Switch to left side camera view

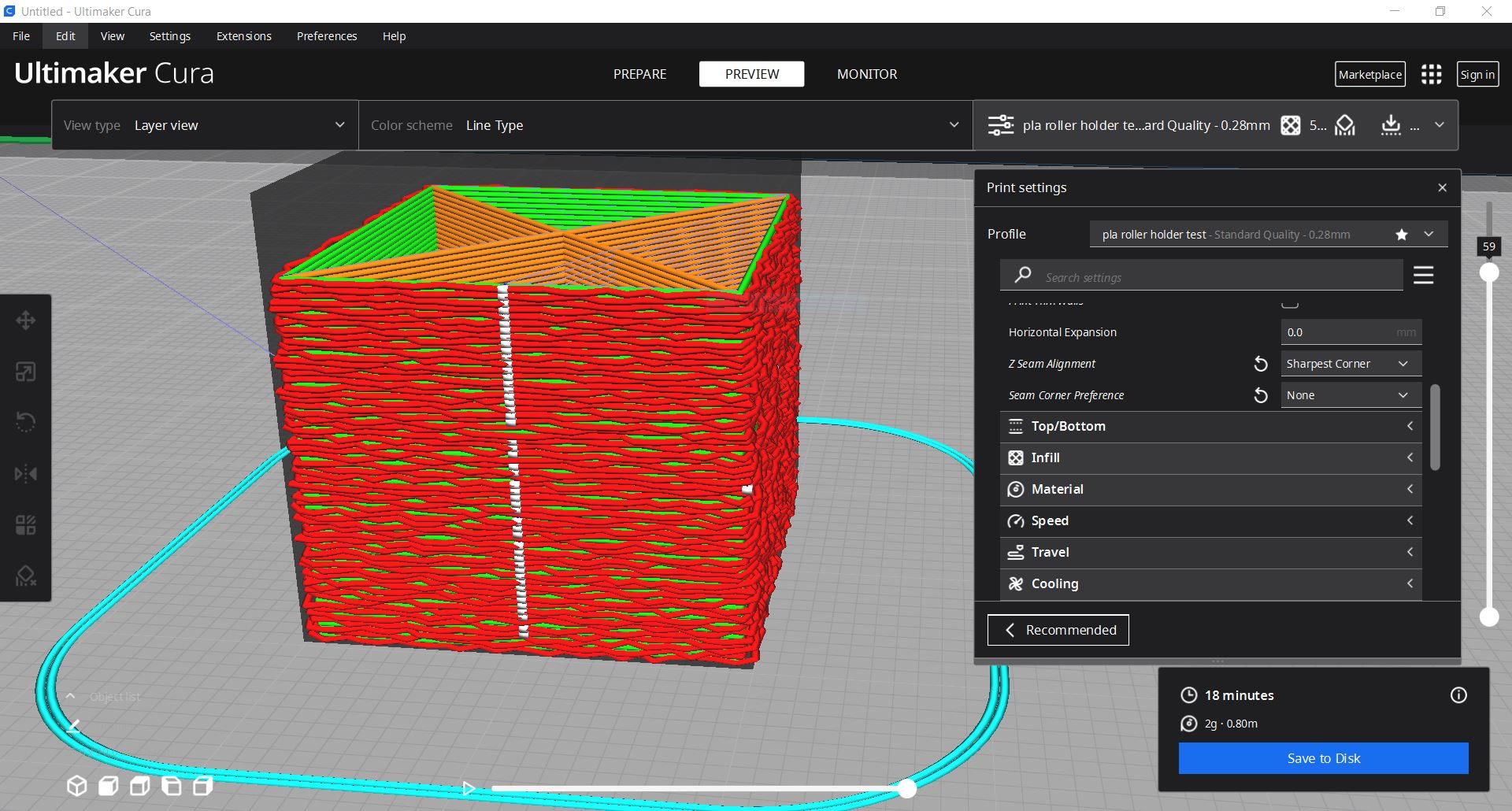[x=171, y=786]
